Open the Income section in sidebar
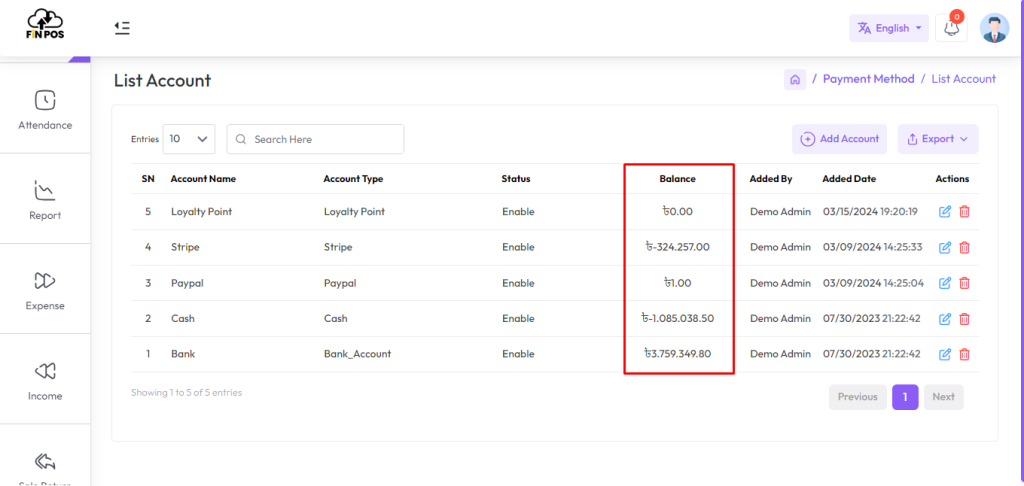The height and width of the screenshot is (486, 1024). 45,380
